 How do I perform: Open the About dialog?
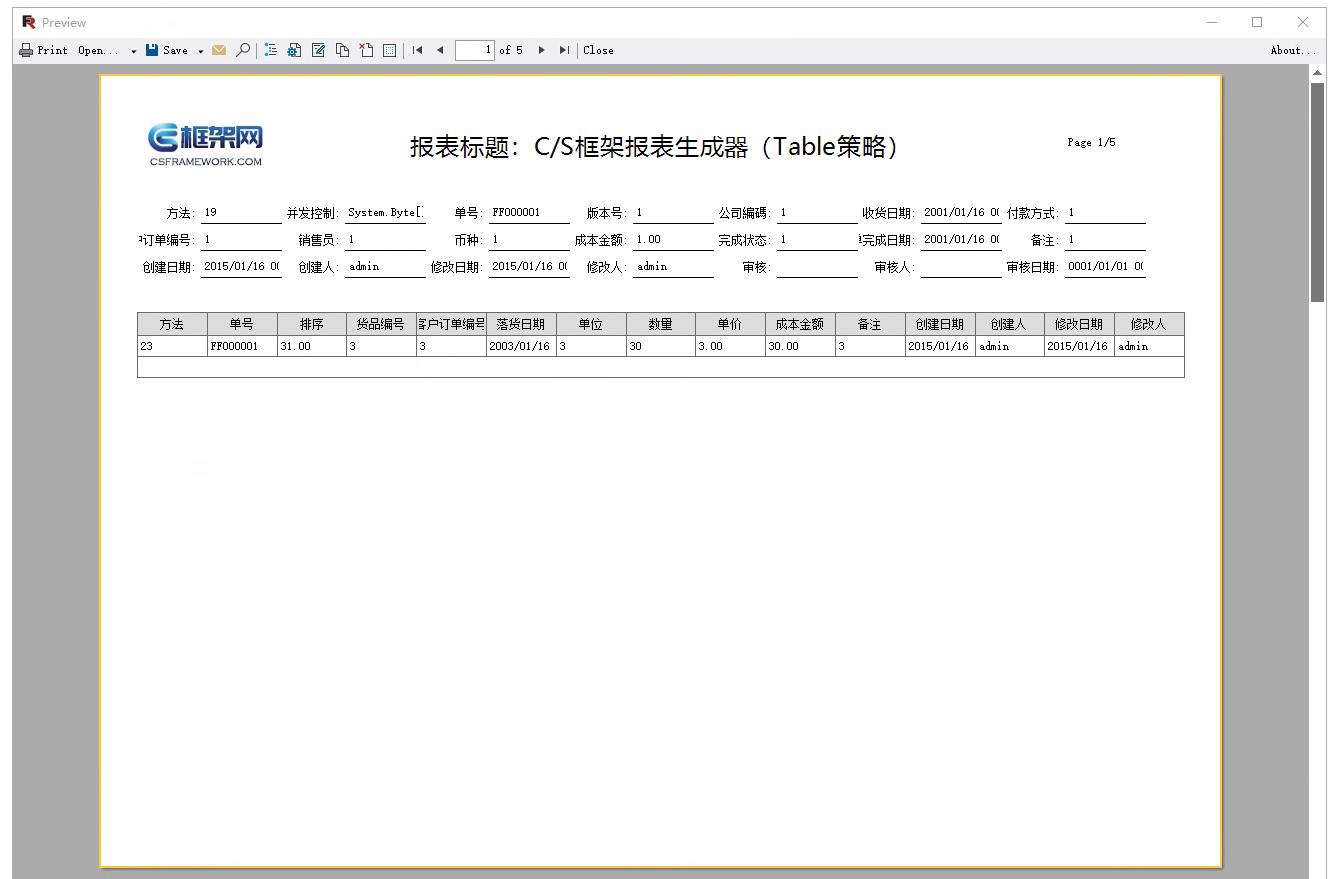pos(1293,49)
